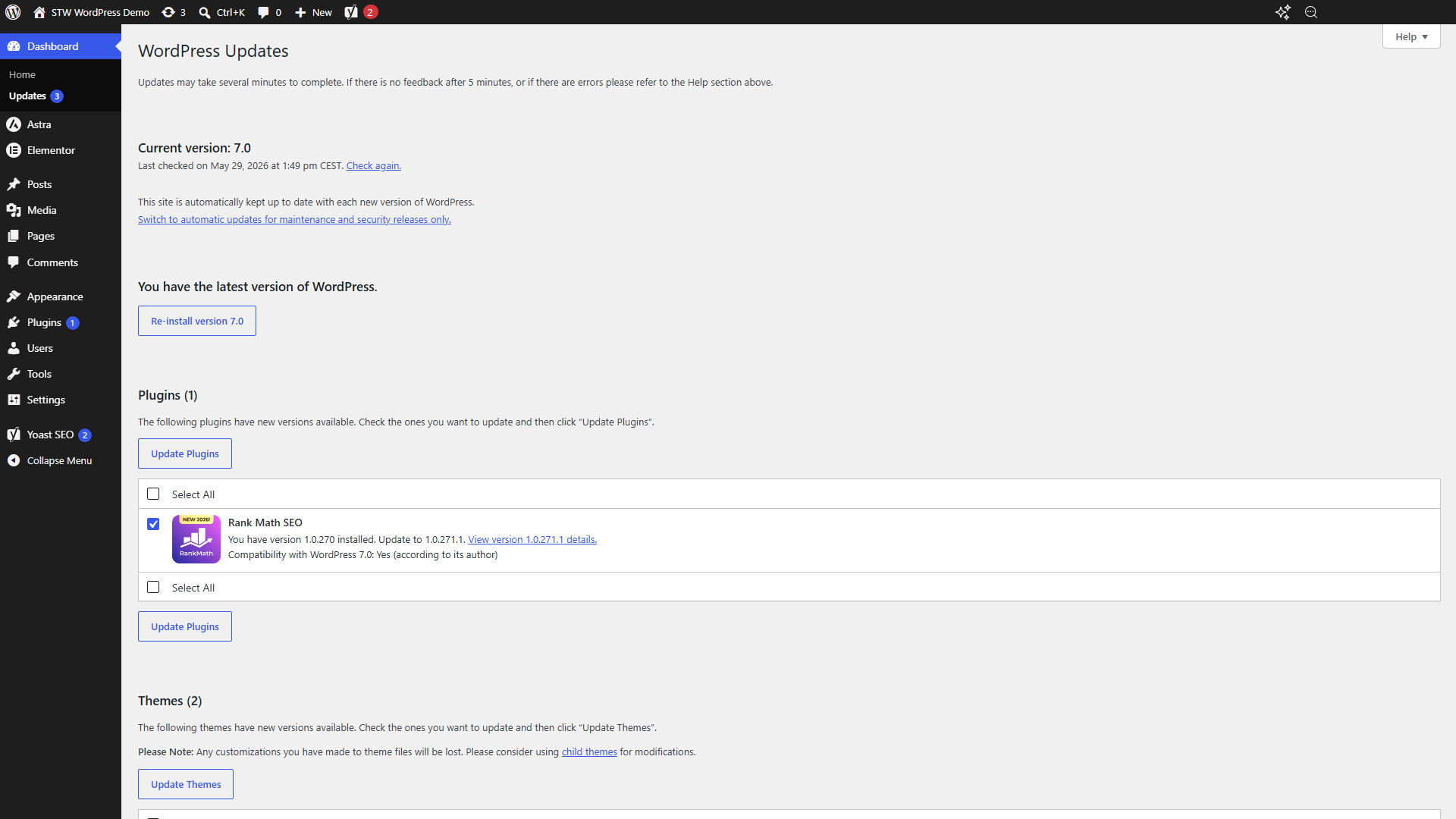Click the Check again link
Viewport: 1456px width, 819px height.
[374, 166]
